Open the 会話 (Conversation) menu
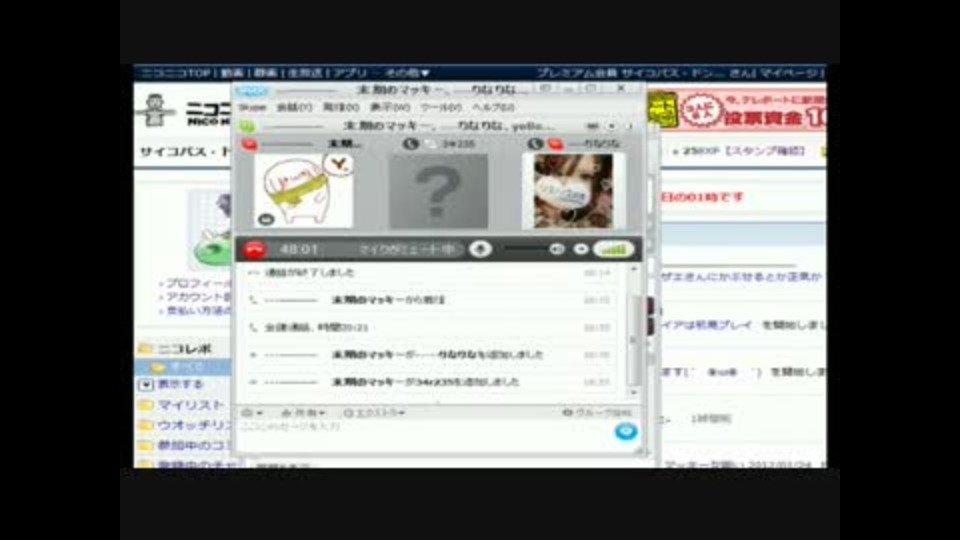960x540 pixels. pos(294,107)
